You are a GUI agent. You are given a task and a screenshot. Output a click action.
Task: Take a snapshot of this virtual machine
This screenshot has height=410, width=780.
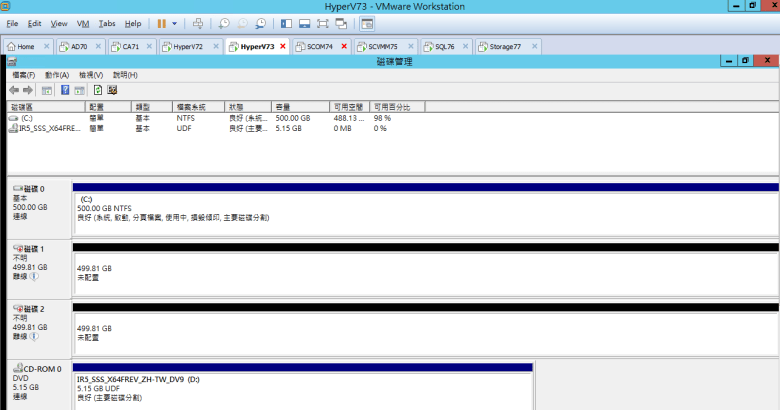click(x=224, y=22)
